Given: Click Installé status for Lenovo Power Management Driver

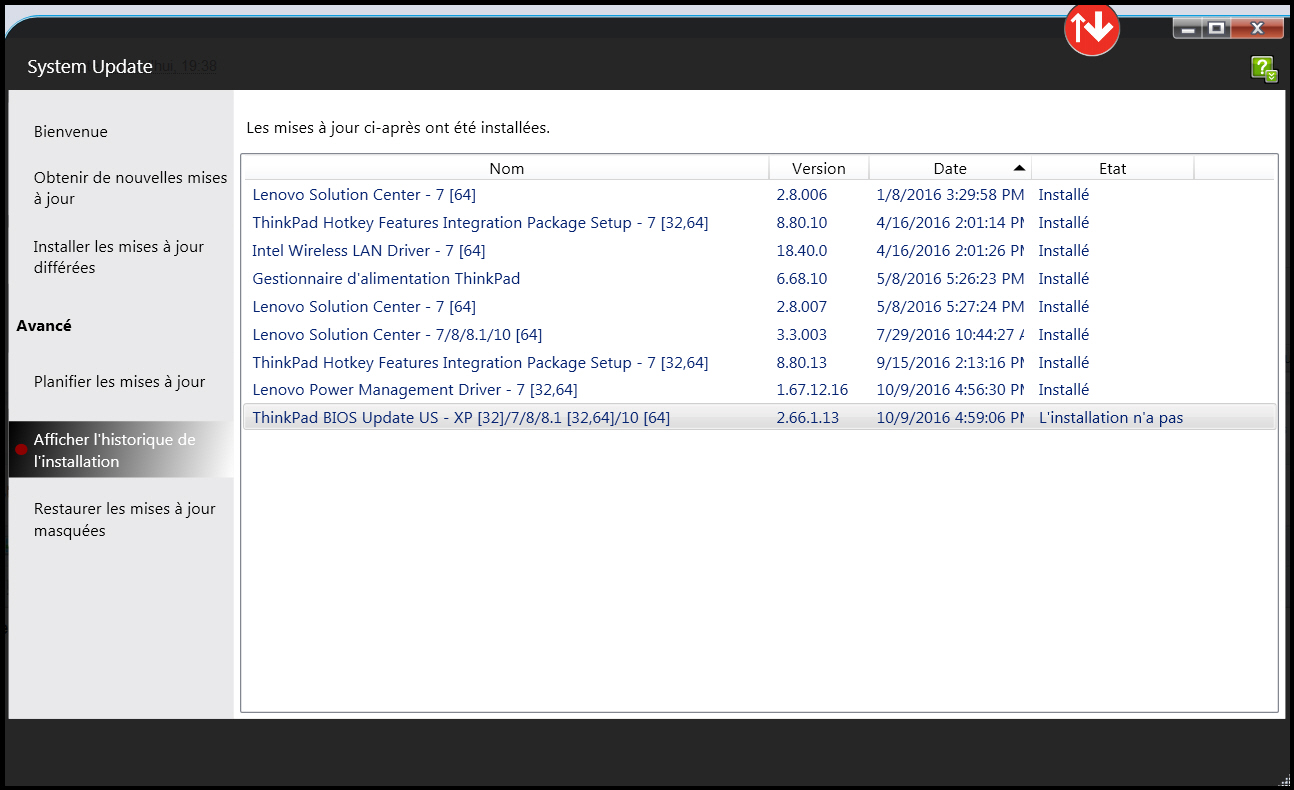Looking at the screenshot, I should click(1064, 390).
